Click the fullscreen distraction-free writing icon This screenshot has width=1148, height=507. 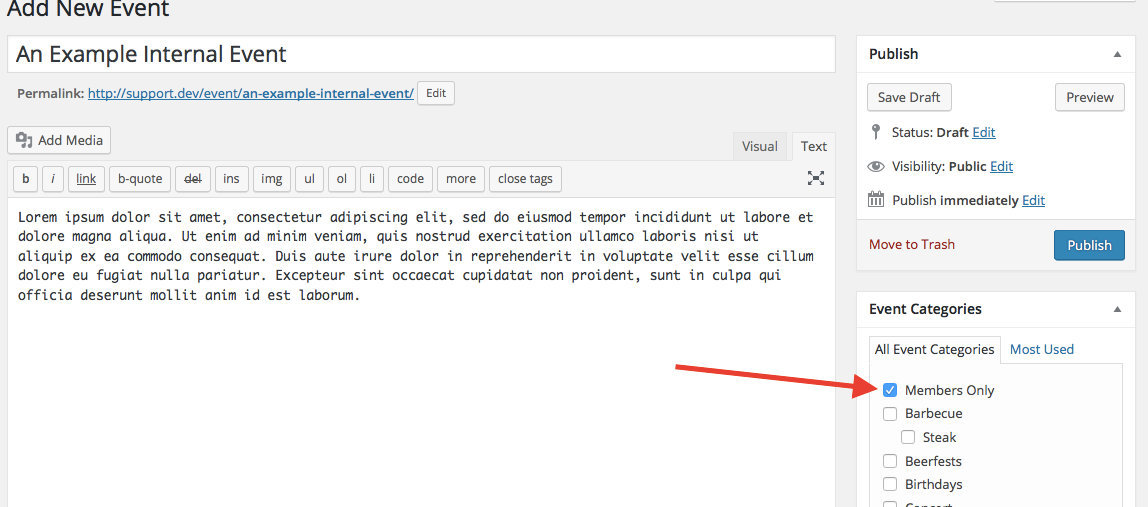click(816, 178)
